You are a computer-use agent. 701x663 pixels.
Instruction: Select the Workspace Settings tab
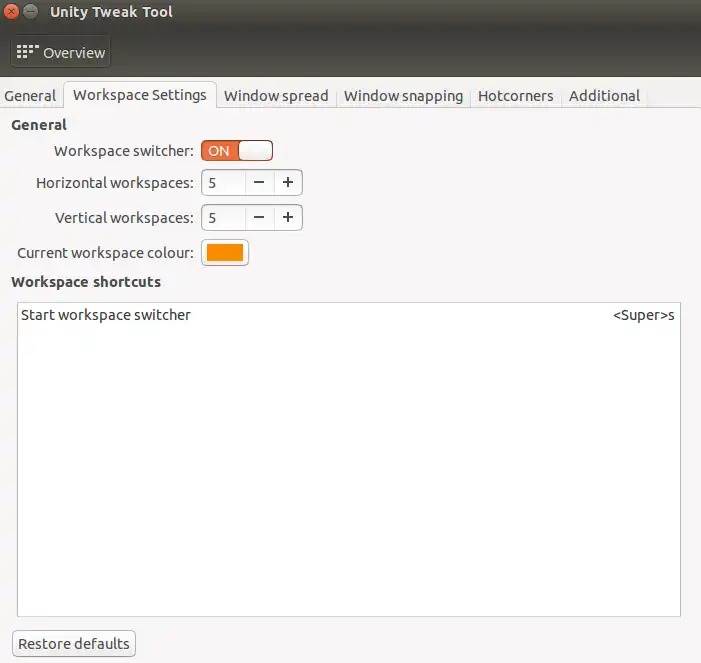pos(140,95)
